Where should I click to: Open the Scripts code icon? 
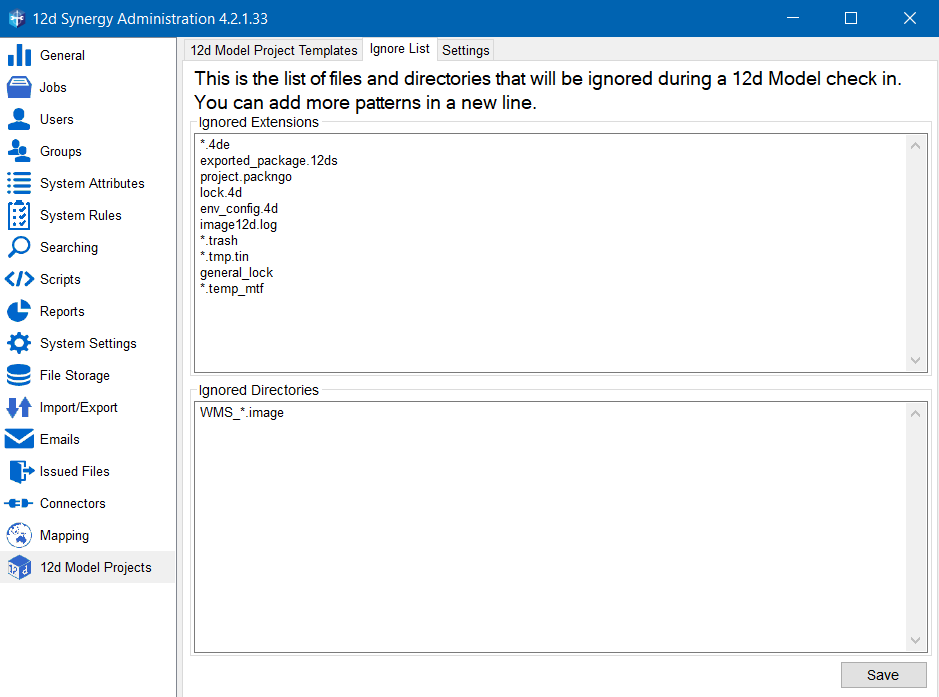[x=19, y=279]
